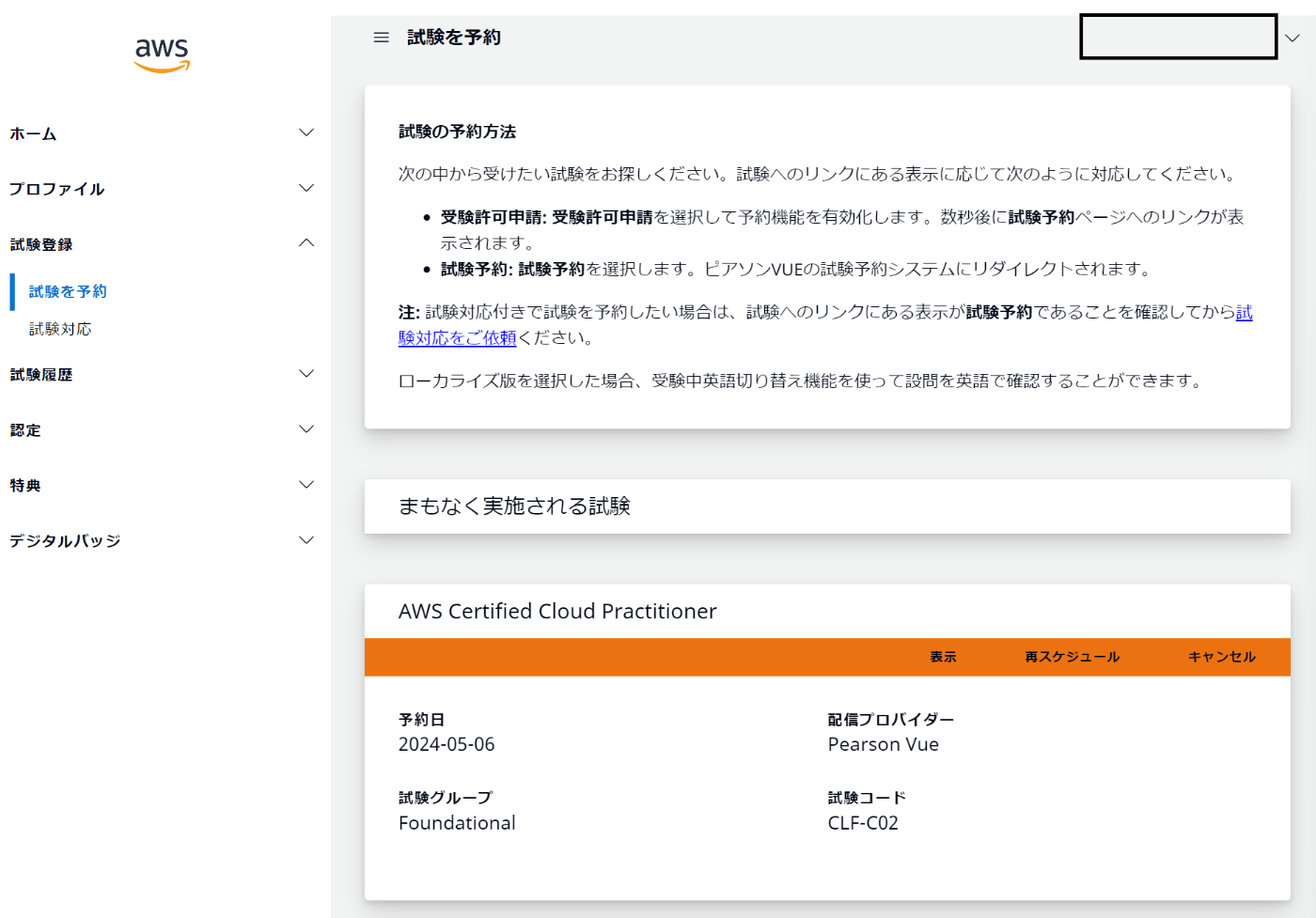Click the 試験コード label

[867, 798]
